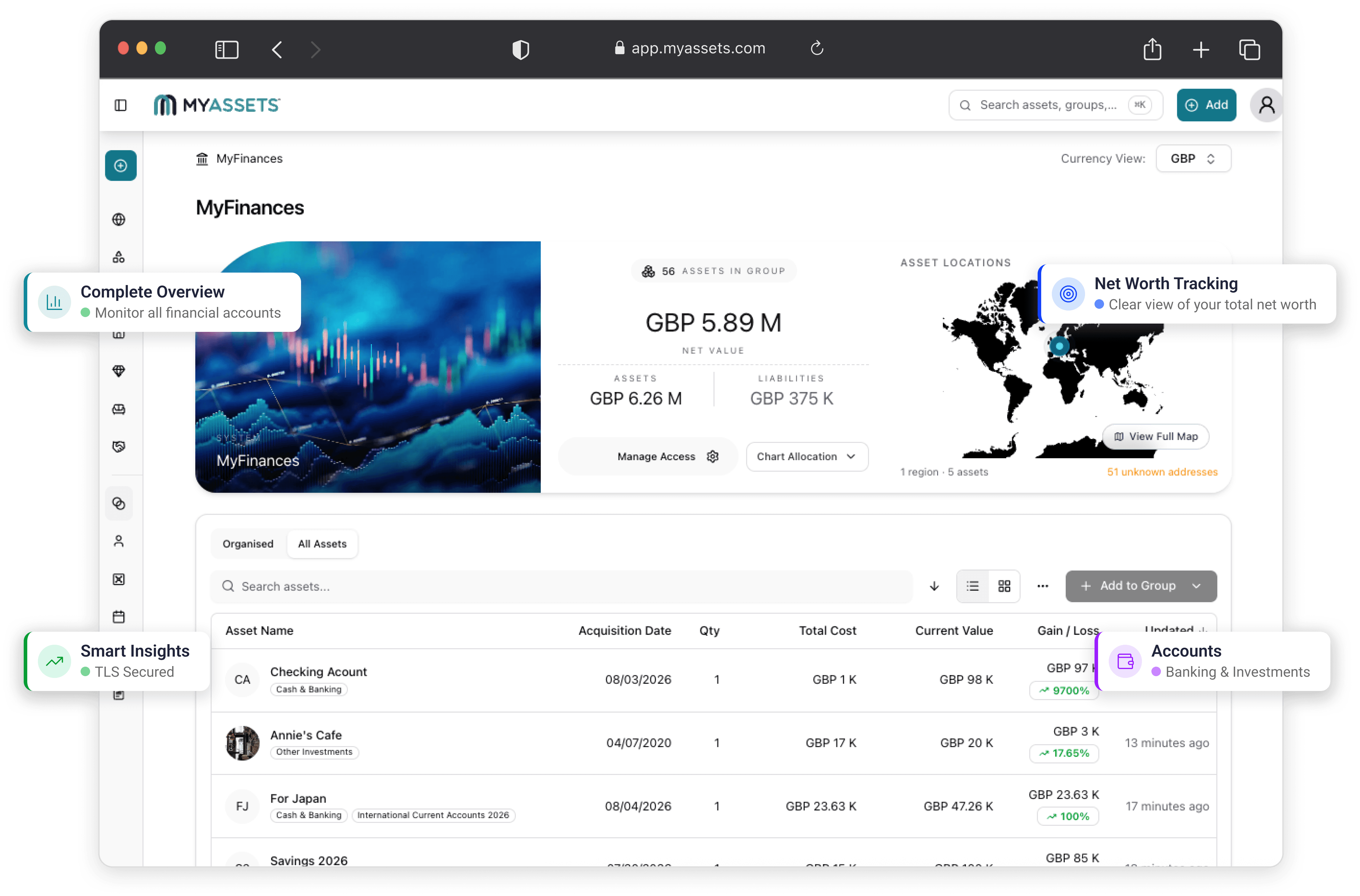Open the coins icon in sidebar
This screenshot has height=896, width=1360.
coord(119,503)
